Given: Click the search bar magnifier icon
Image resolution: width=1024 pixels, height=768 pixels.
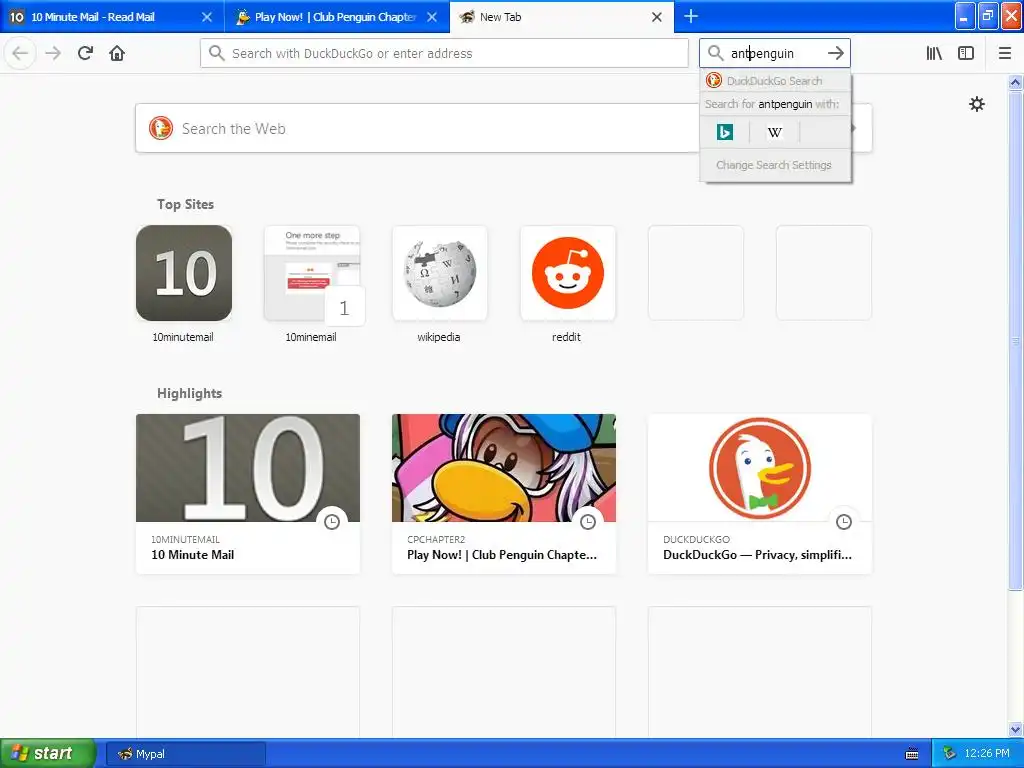Looking at the screenshot, I should pos(716,53).
